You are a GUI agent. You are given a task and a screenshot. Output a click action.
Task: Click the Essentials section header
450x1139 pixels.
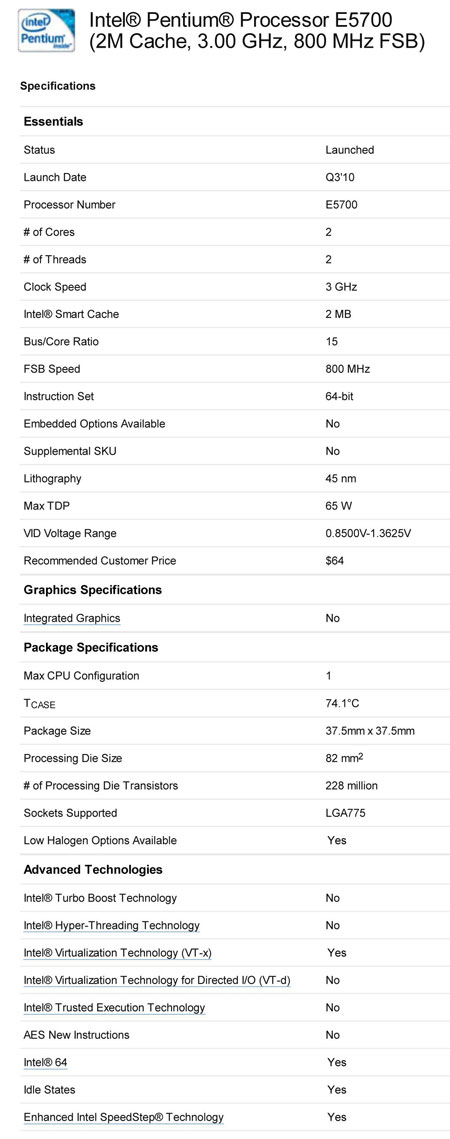click(53, 121)
